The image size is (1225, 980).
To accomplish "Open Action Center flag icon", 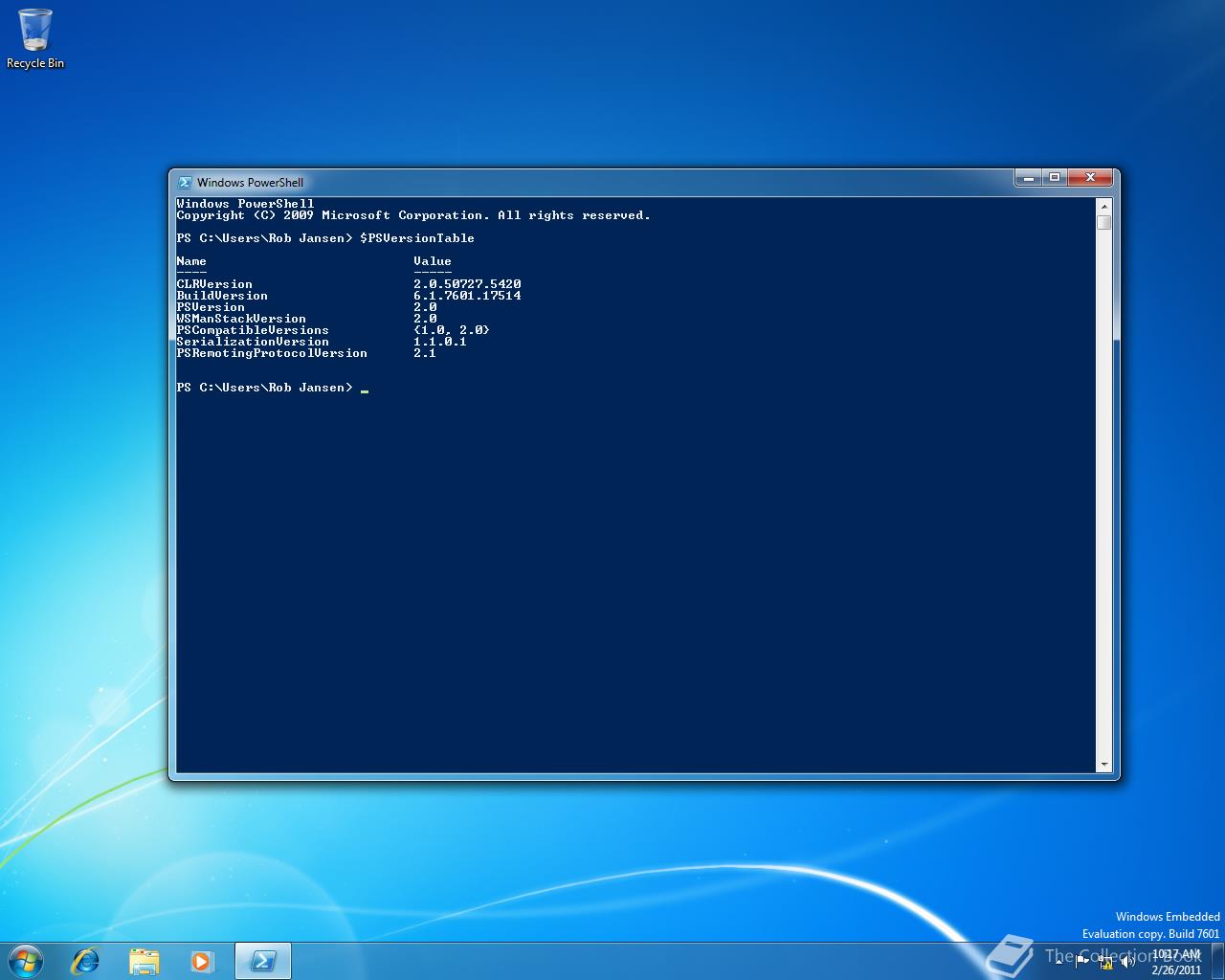I will click(1081, 962).
